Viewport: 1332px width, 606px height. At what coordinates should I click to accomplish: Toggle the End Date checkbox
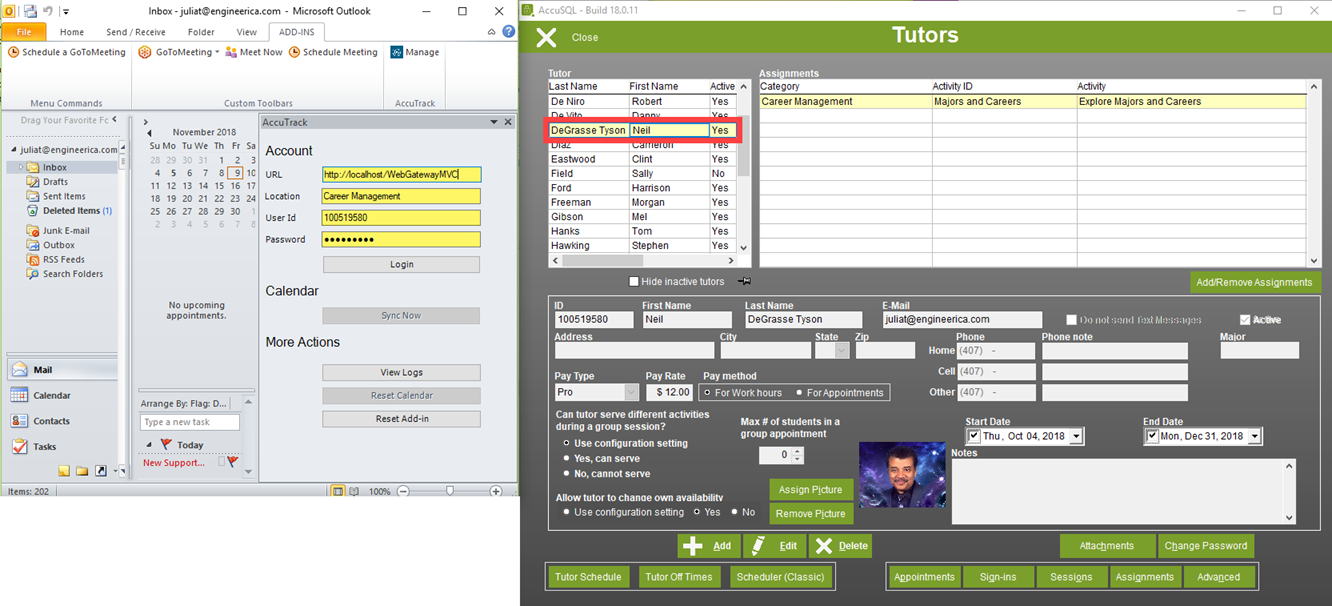(1152, 437)
